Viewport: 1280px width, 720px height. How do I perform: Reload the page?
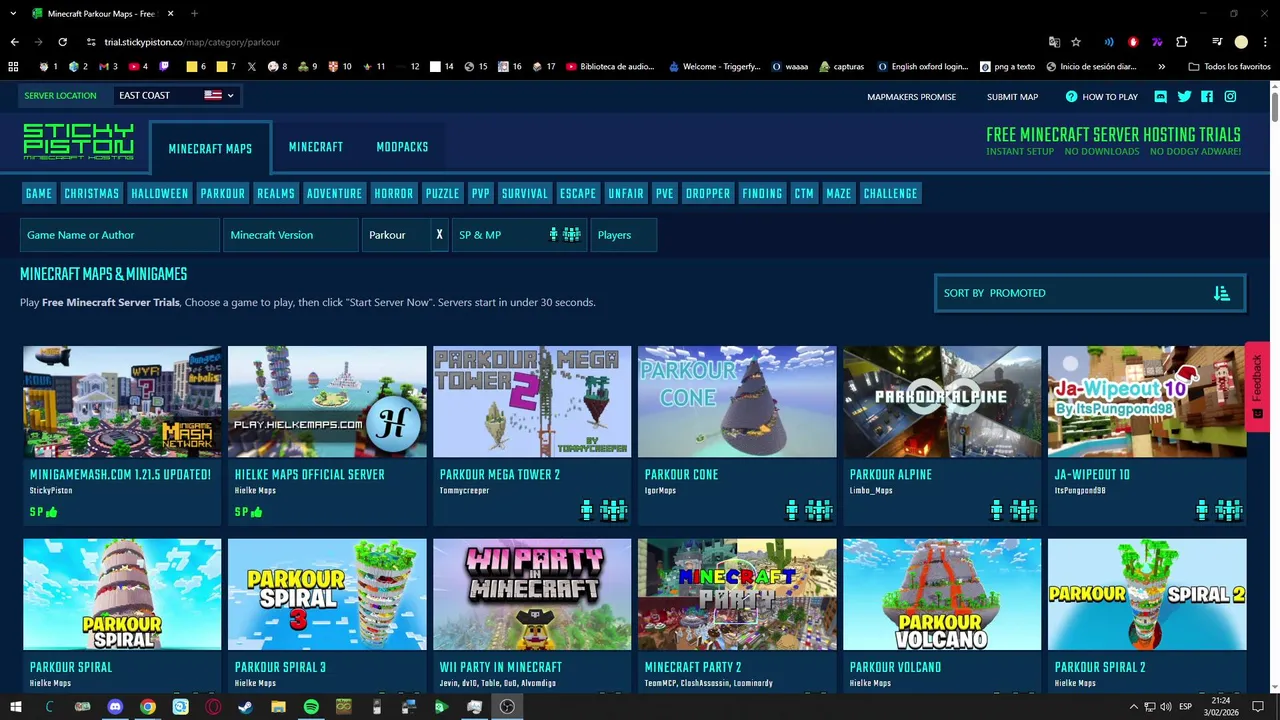[62, 42]
